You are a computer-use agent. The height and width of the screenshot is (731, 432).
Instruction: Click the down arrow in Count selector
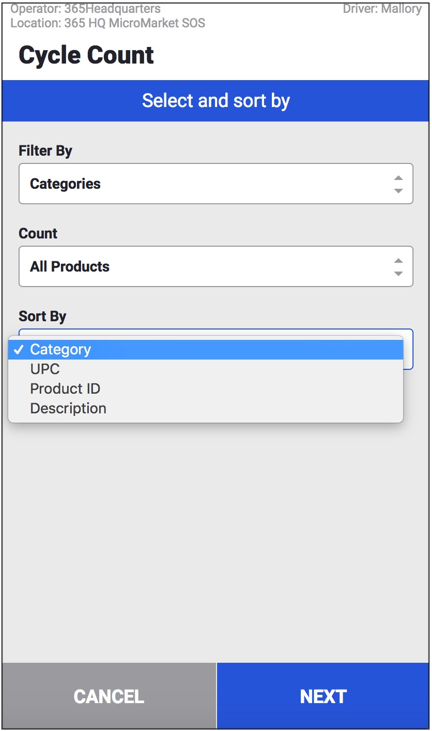click(398, 273)
